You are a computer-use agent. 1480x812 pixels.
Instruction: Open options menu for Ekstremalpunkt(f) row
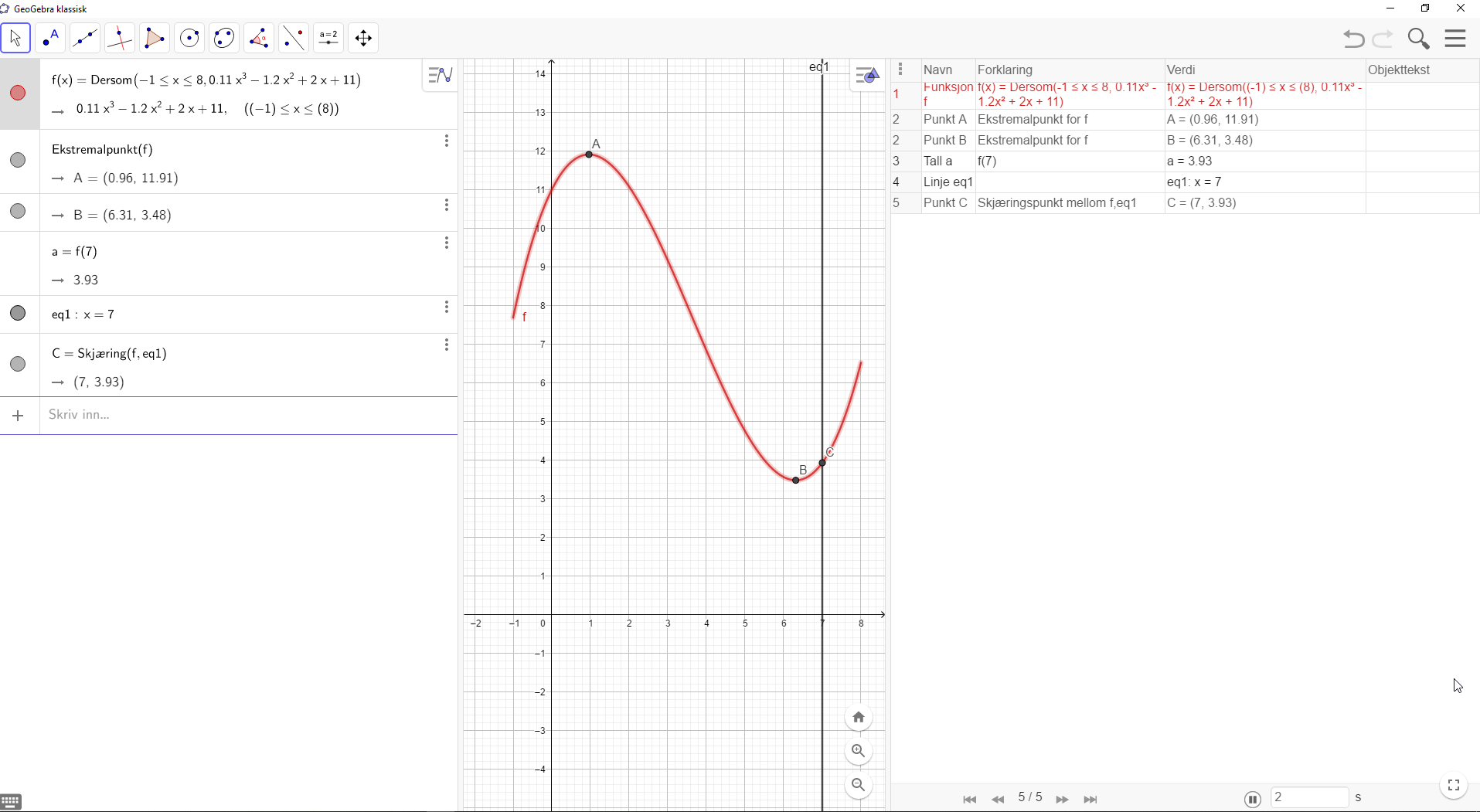click(x=447, y=141)
